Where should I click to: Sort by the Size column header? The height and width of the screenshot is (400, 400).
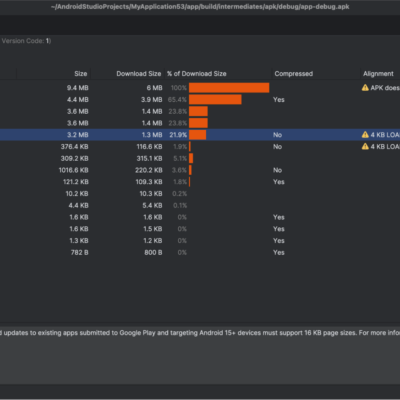[81, 74]
